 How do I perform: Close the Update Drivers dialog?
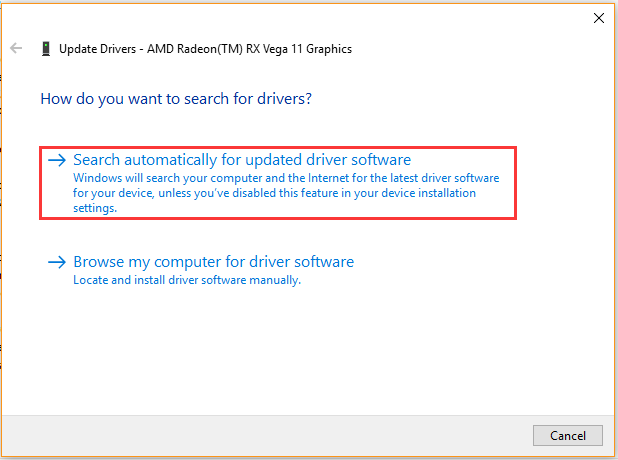point(599,18)
